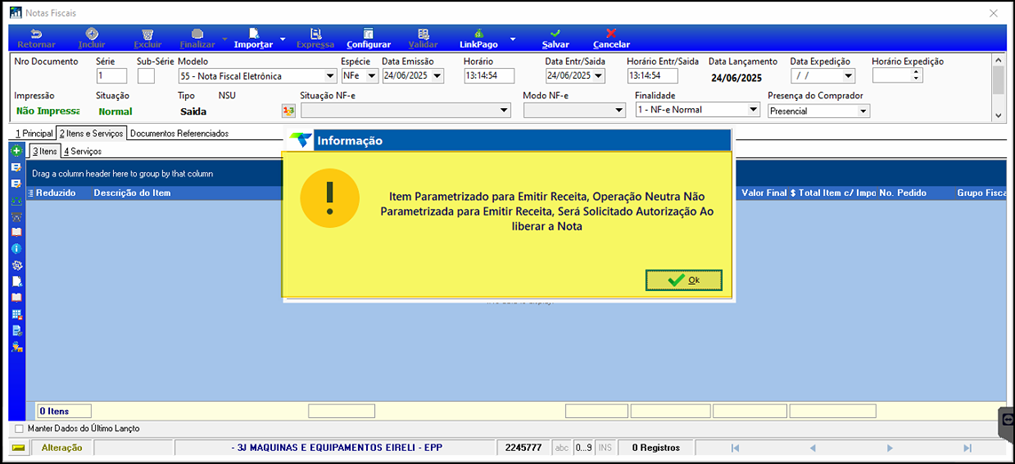Click the Importar document icon
The image size is (1015, 464).
[x=254, y=34]
